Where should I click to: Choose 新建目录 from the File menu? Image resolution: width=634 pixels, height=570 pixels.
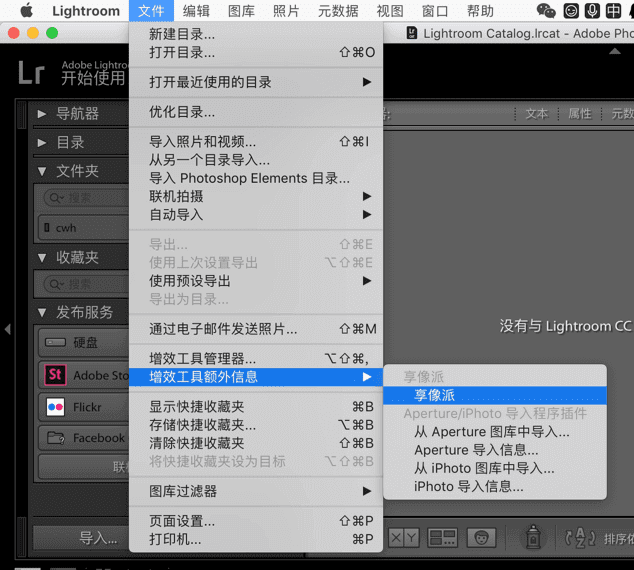[256, 34]
